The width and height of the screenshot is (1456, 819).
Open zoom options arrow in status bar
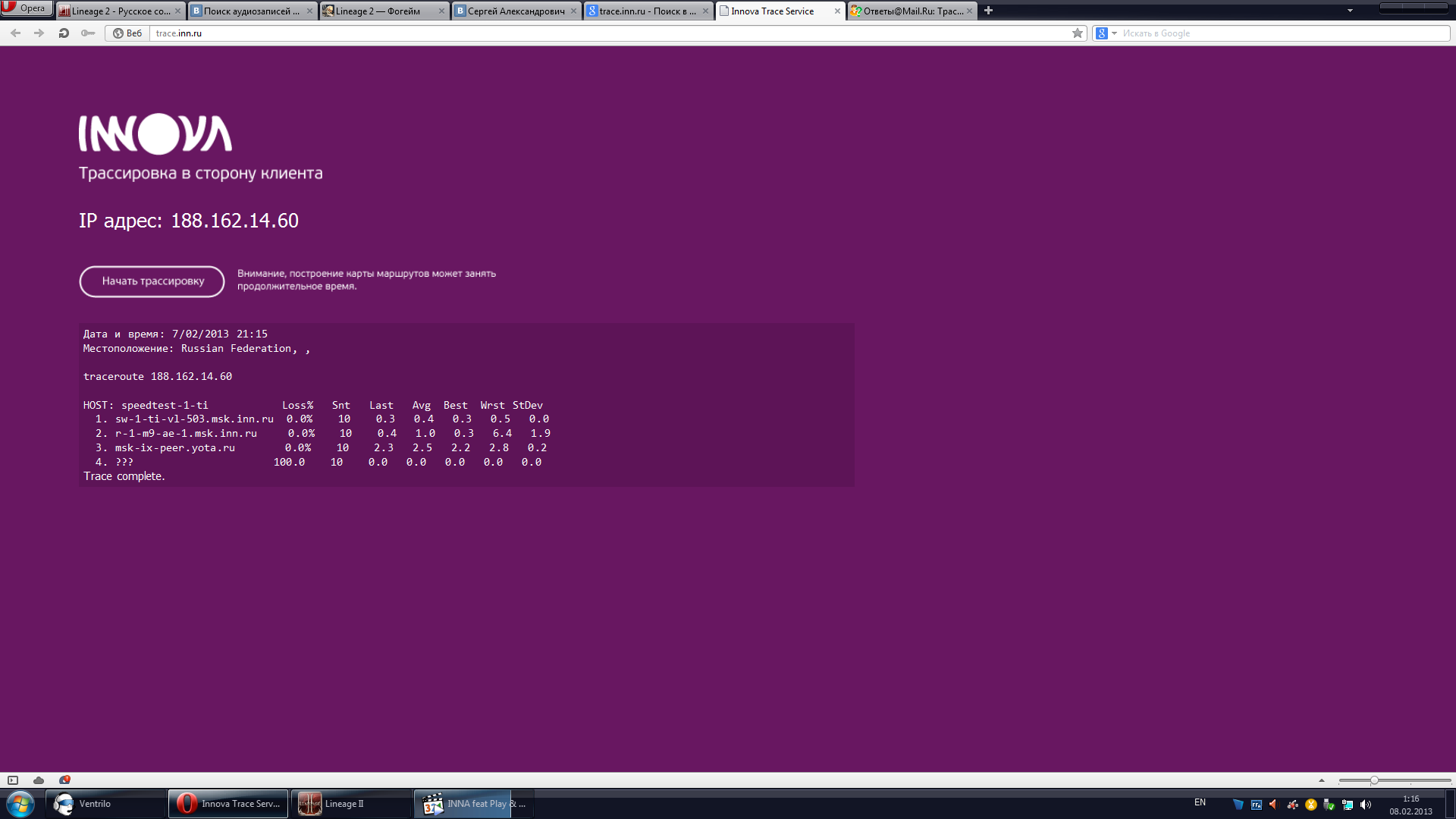click(1322, 780)
